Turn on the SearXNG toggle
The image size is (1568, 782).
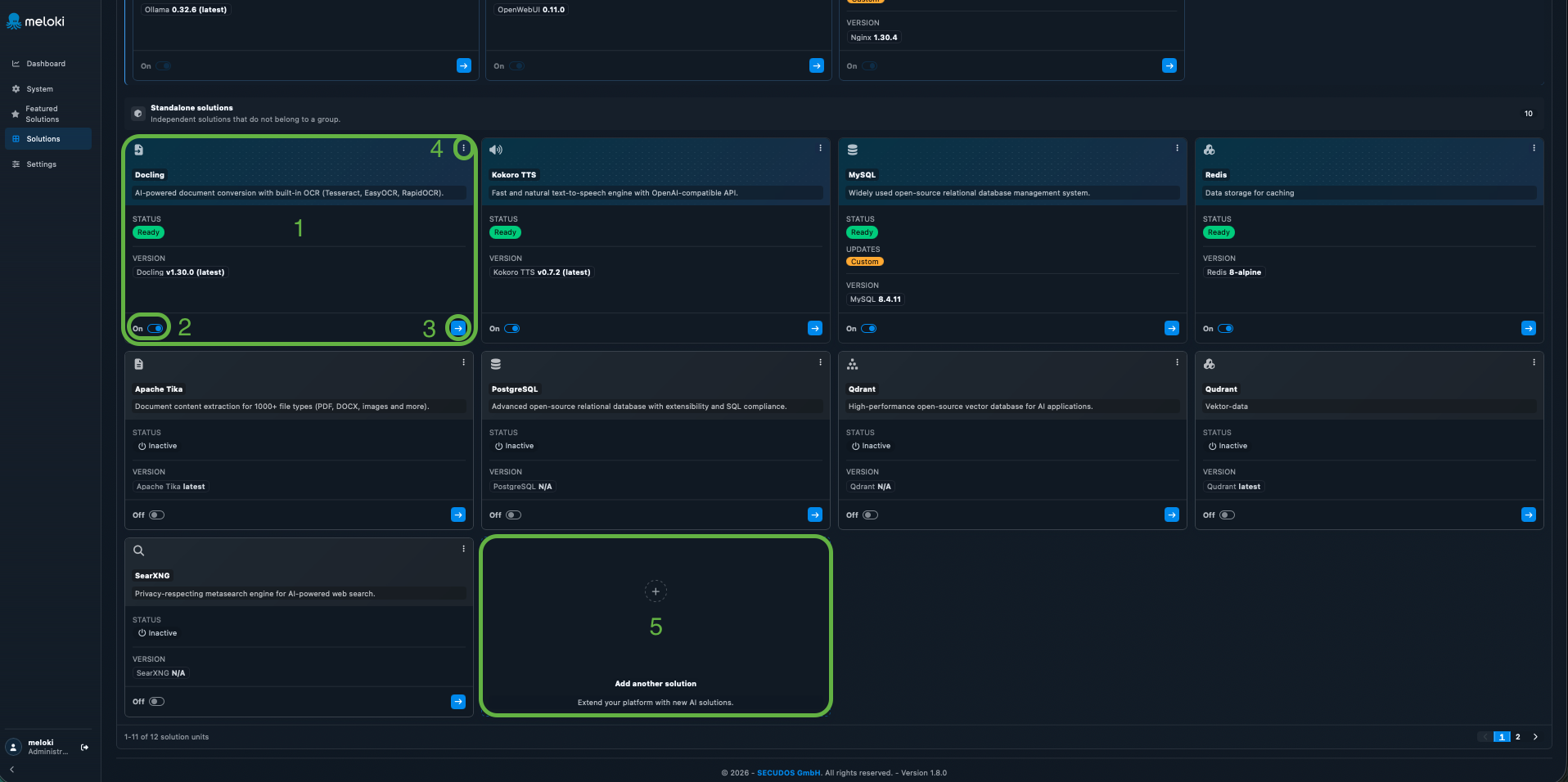pyautogui.click(x=157, y=702)
